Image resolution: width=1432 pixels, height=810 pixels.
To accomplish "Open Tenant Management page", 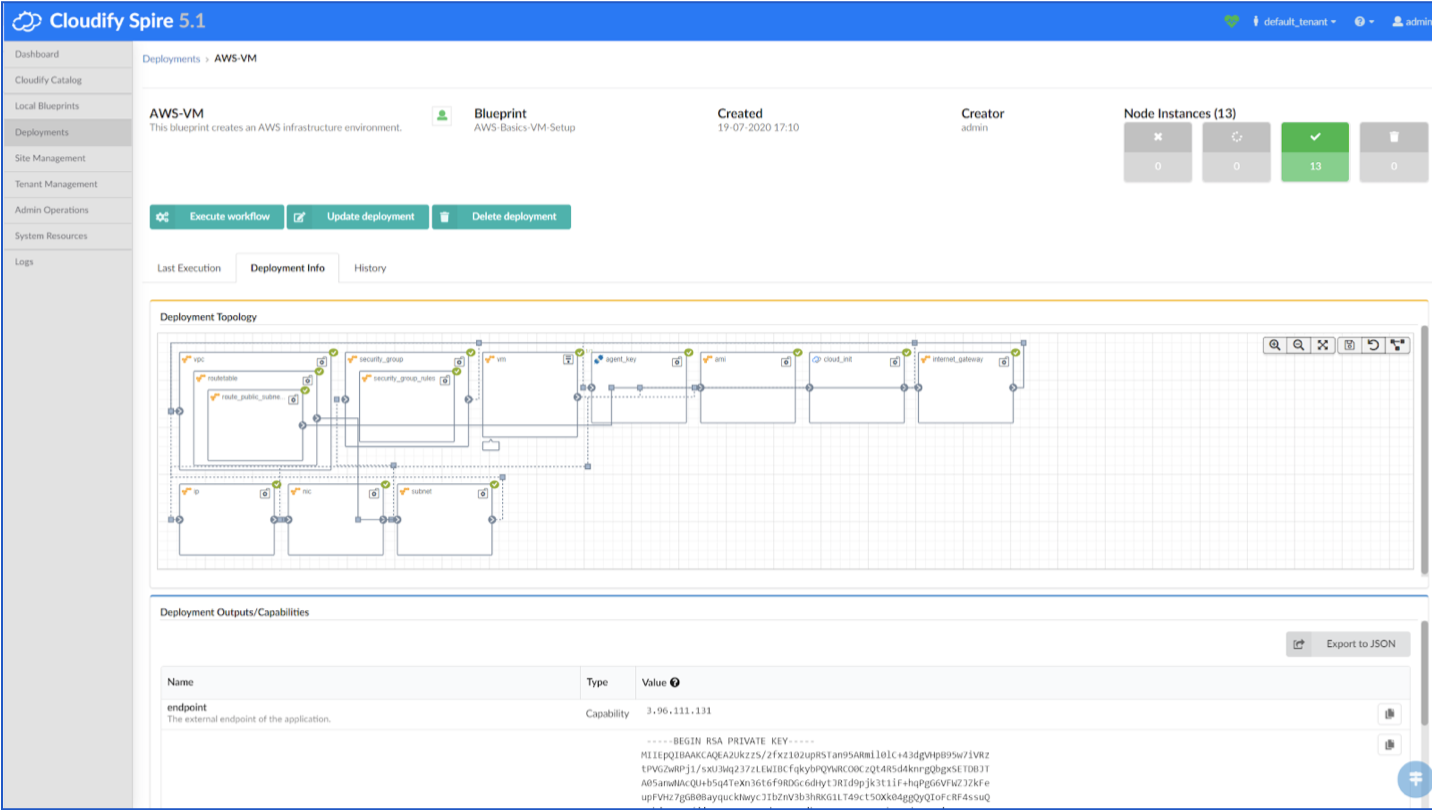I will tap(67, 184).
